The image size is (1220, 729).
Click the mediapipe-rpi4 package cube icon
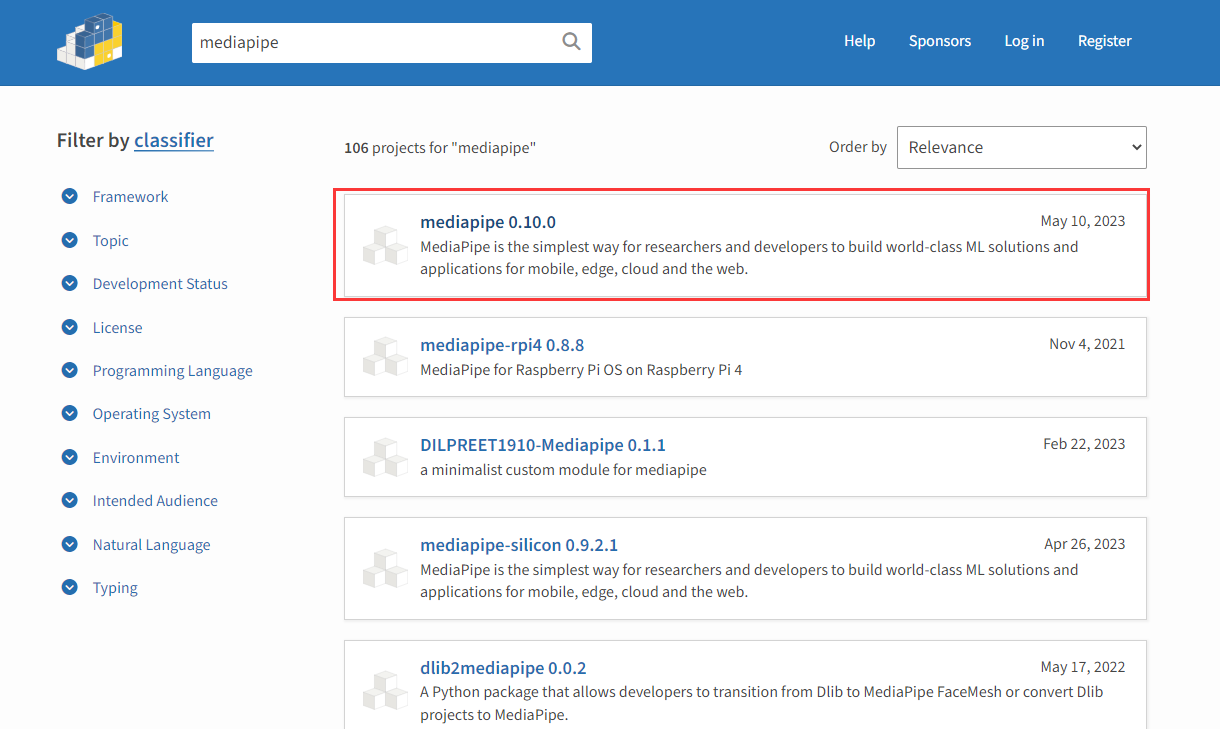click(x=385, y=357)
